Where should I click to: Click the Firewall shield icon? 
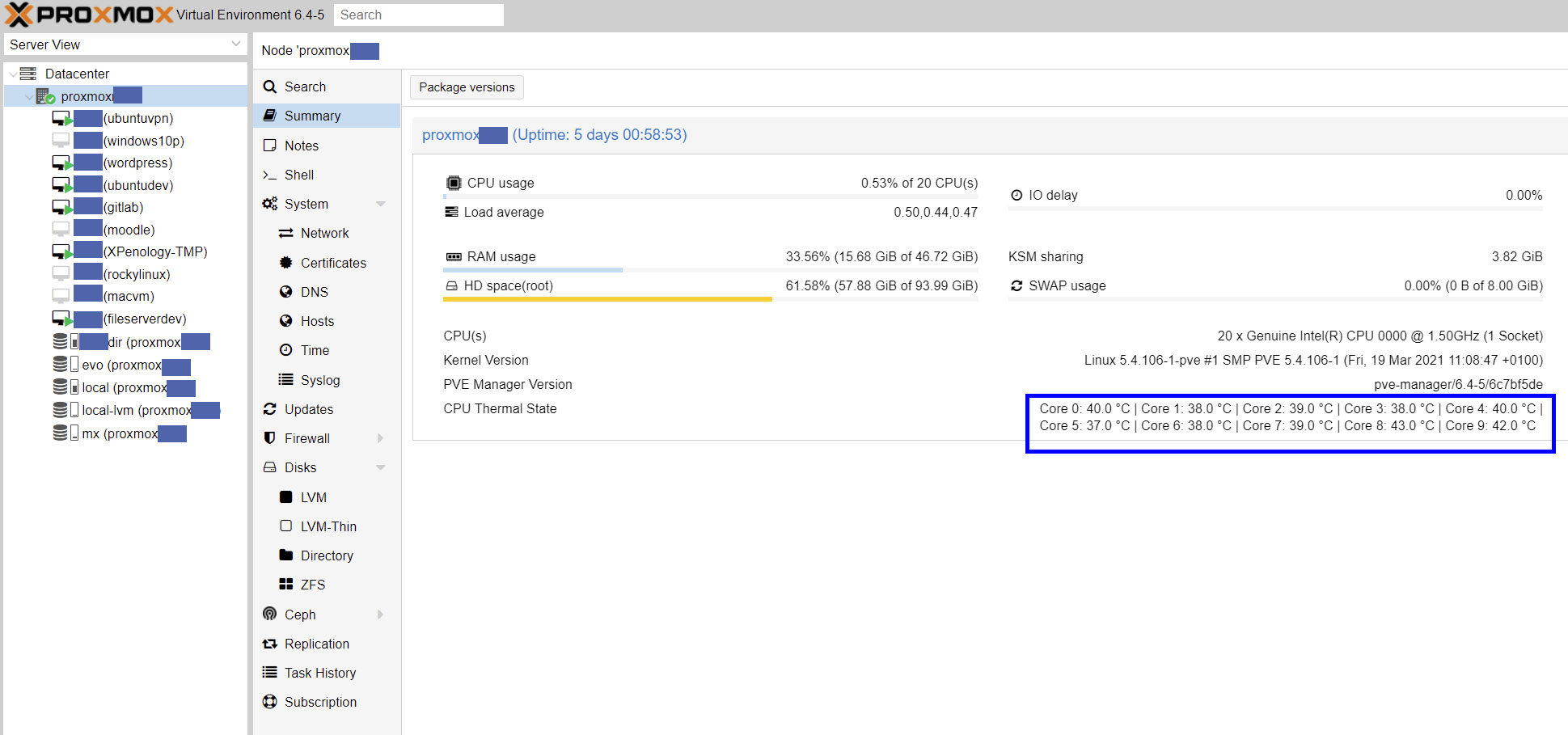(x=270, y=438)
